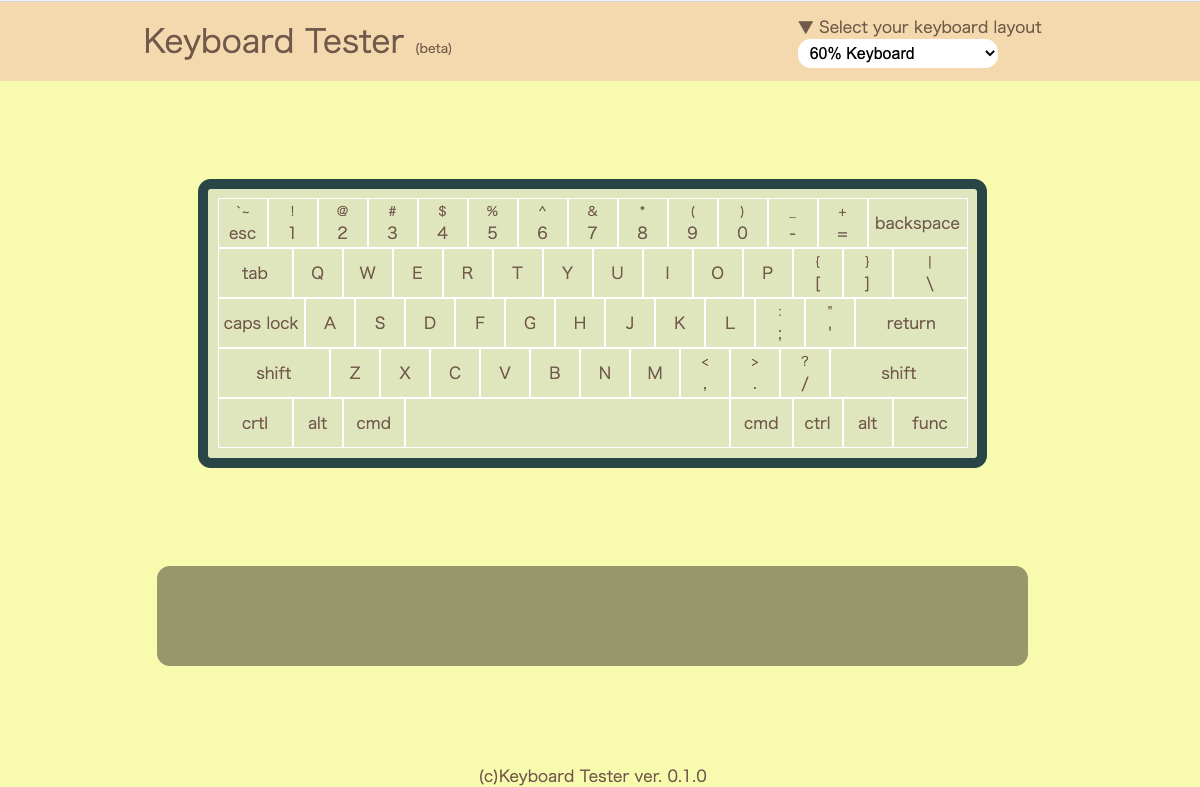Open the keyboard layout dropdown

tap(897, 54)
